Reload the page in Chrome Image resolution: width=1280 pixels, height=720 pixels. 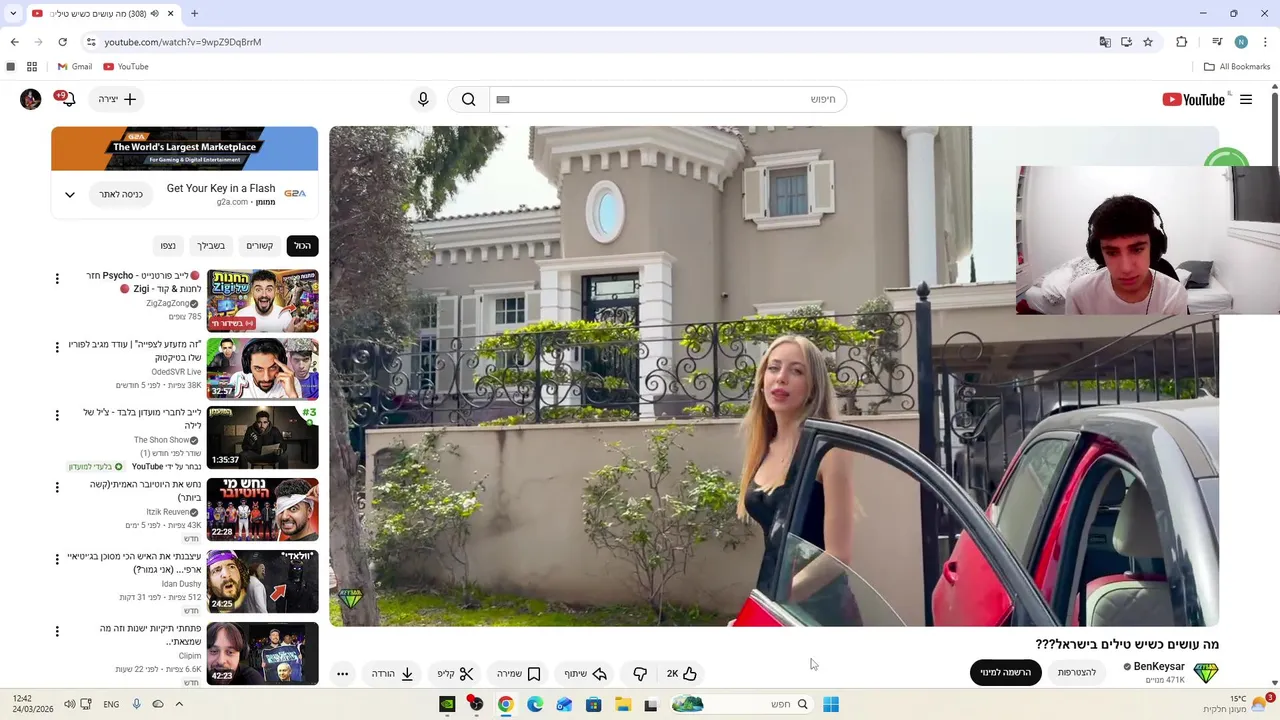coord(62,42)
